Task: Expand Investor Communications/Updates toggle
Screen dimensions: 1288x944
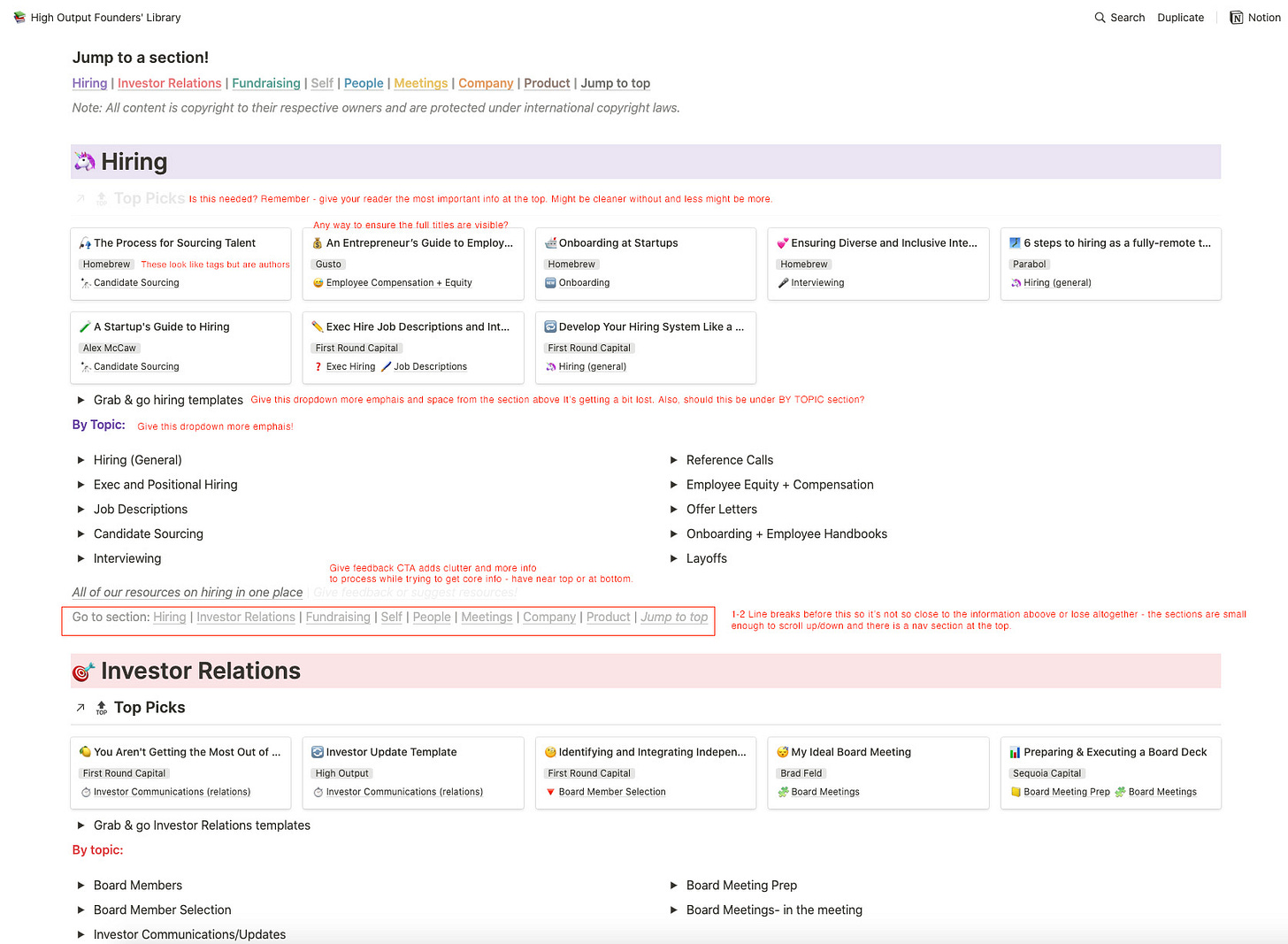Action: (x=80, y=935)
